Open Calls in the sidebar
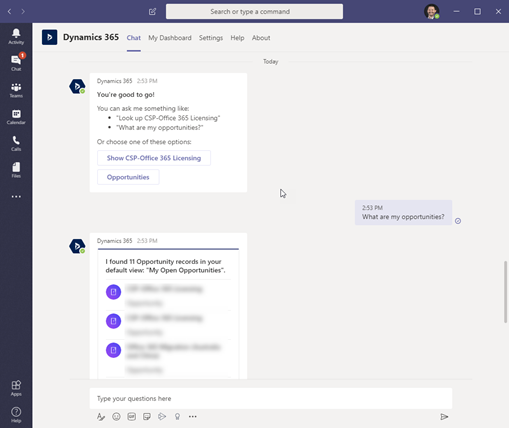The height and width of the screenshot is (428, 509). click(16, 143)
